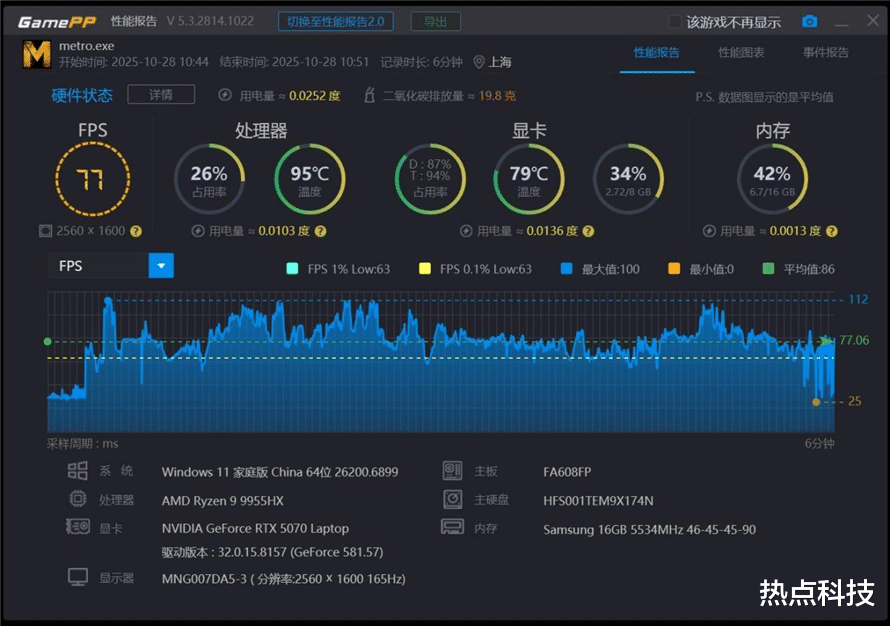Click the CO2 emission bottle icon
Viewport: 890px width, 626px height.
370,95
